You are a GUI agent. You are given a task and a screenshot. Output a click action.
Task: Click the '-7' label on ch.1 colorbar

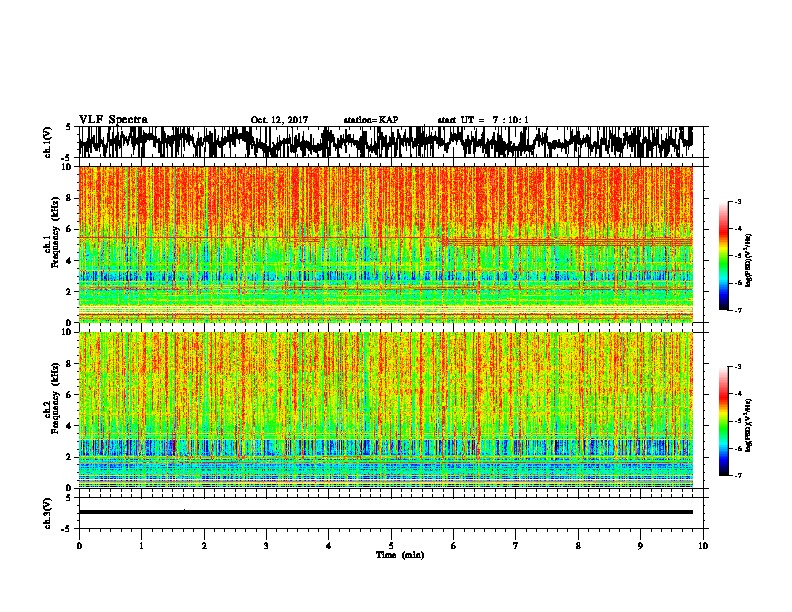pyautogui.click(x=737, y=310)
